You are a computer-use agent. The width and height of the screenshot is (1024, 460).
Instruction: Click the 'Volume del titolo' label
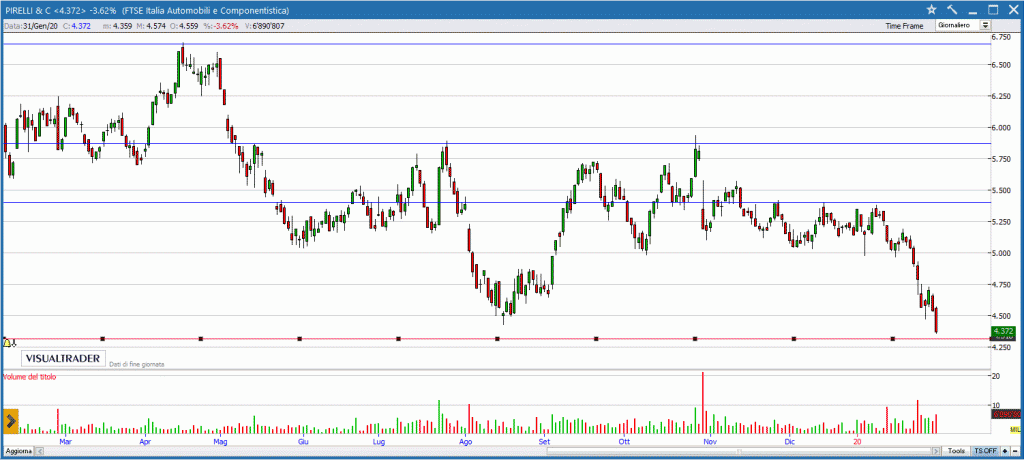pyautogui.click(x=29, y=377)
